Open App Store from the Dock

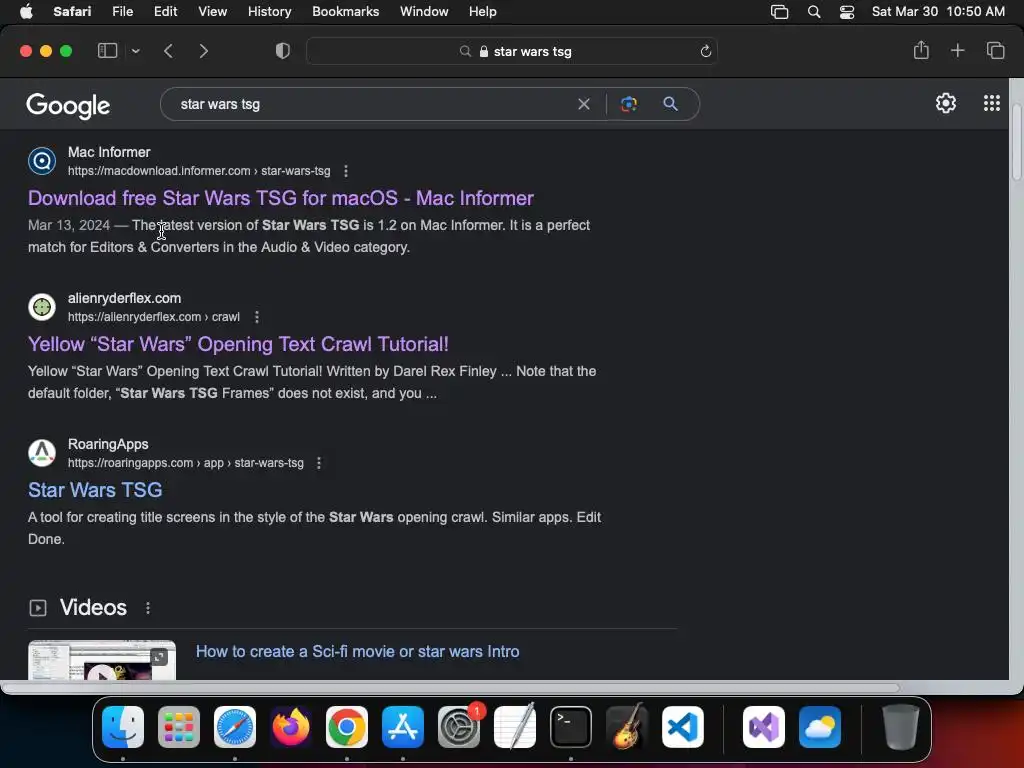point(403,727)
